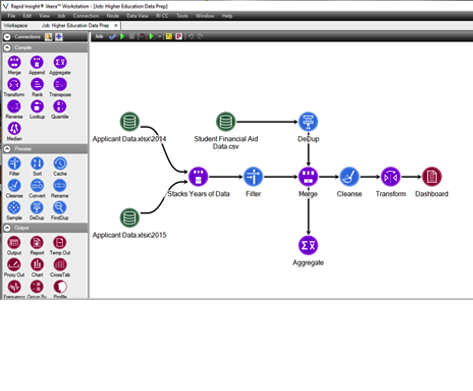Select the FindDup node icon
This screenshot has width=473, height=391.
pos(60,208)
